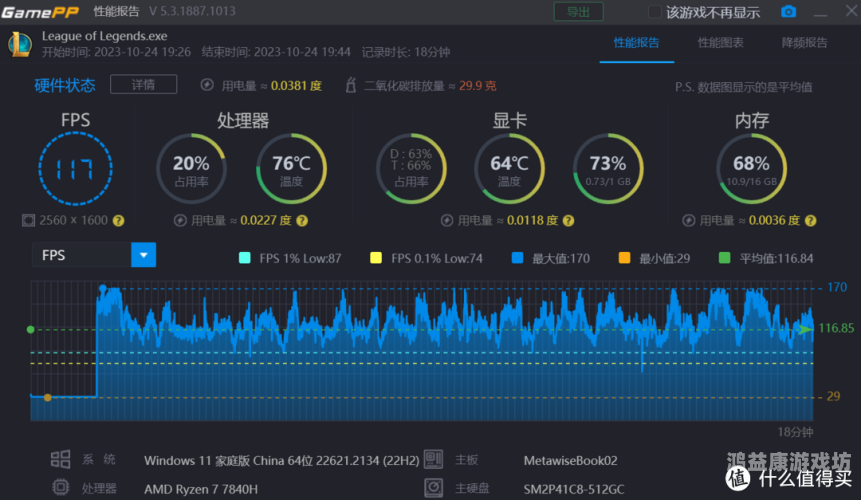Viewport: 861px width, 500px height.
Task: Click the MetawiseBook02 motherboard text
Action: point(571,460)
